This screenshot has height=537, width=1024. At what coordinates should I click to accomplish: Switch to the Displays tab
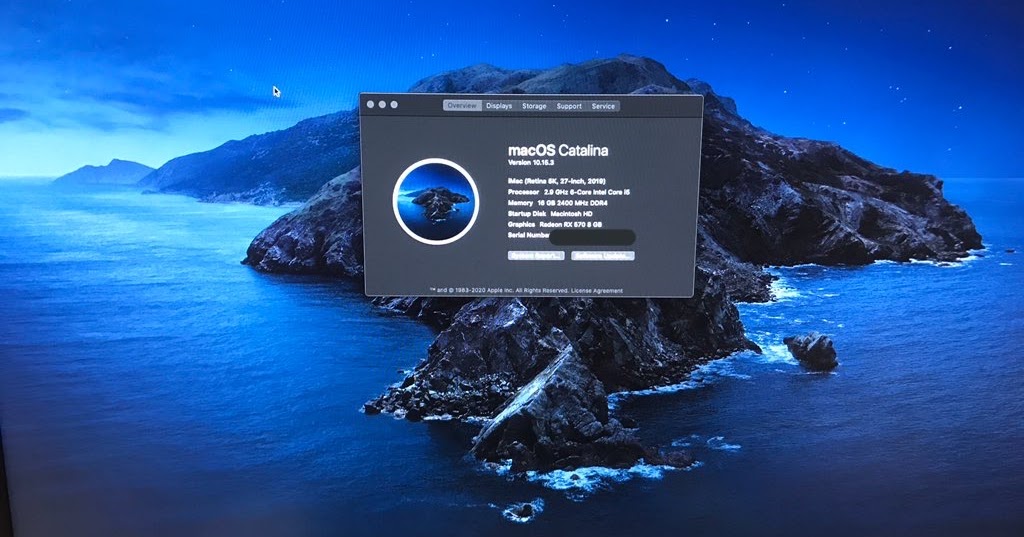point(499,106)
